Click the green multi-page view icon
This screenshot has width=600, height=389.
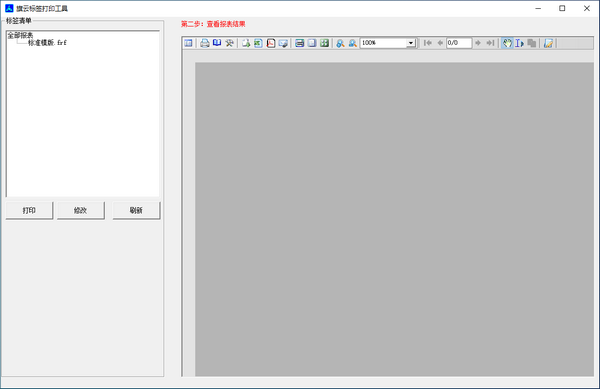324,43
